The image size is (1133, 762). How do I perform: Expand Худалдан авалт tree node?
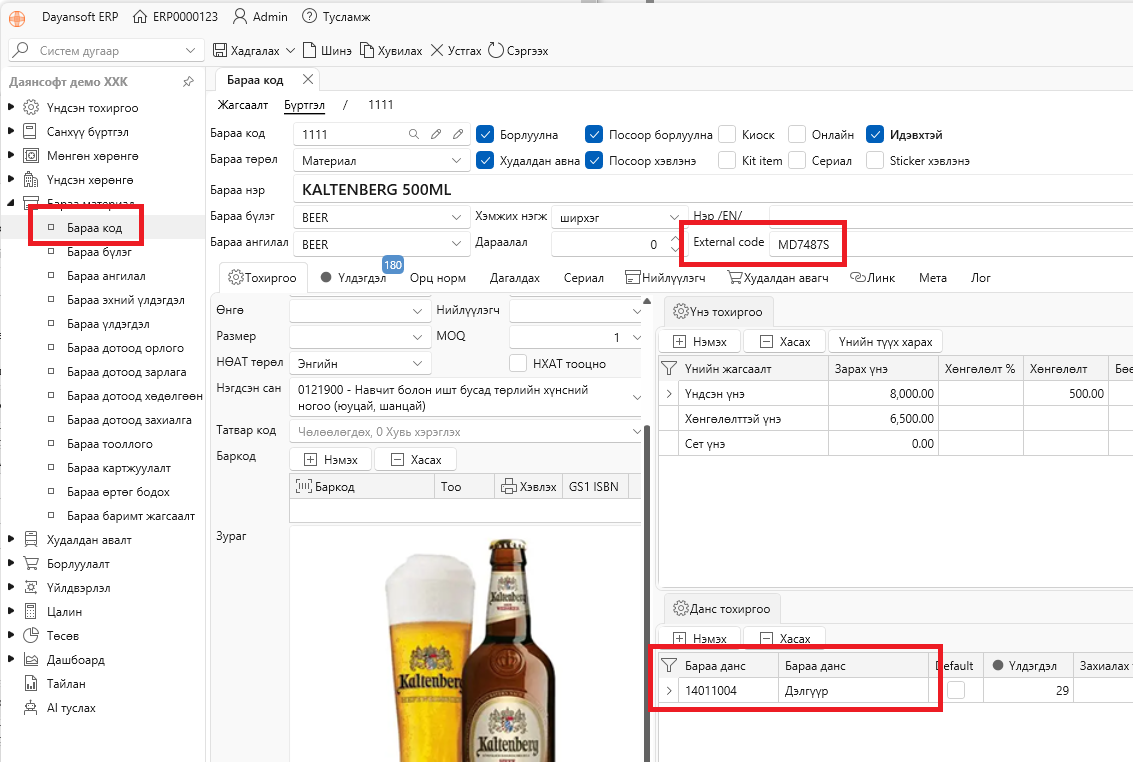(11, 539)
